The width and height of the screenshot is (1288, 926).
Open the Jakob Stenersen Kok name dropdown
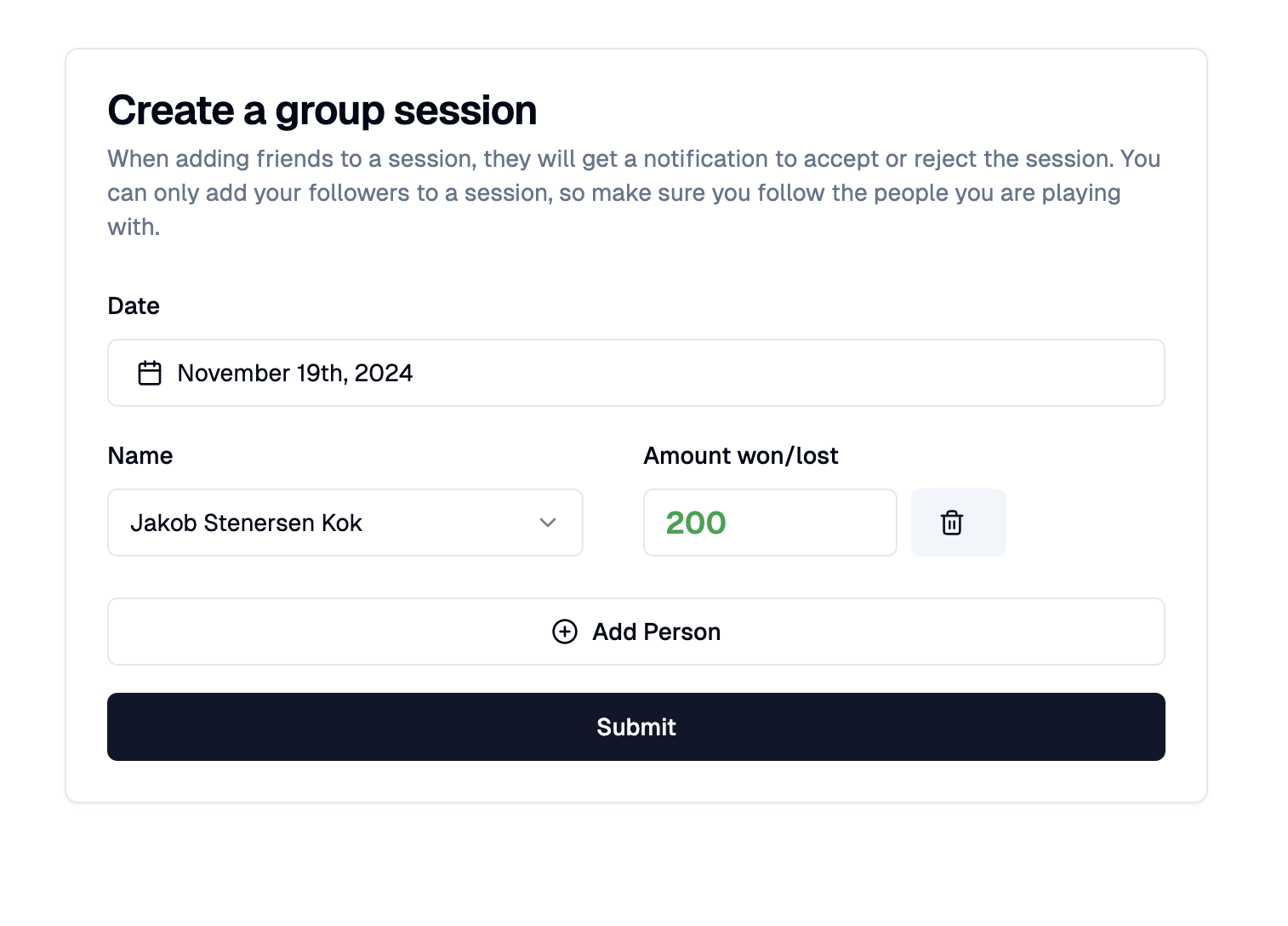[345, 523]
